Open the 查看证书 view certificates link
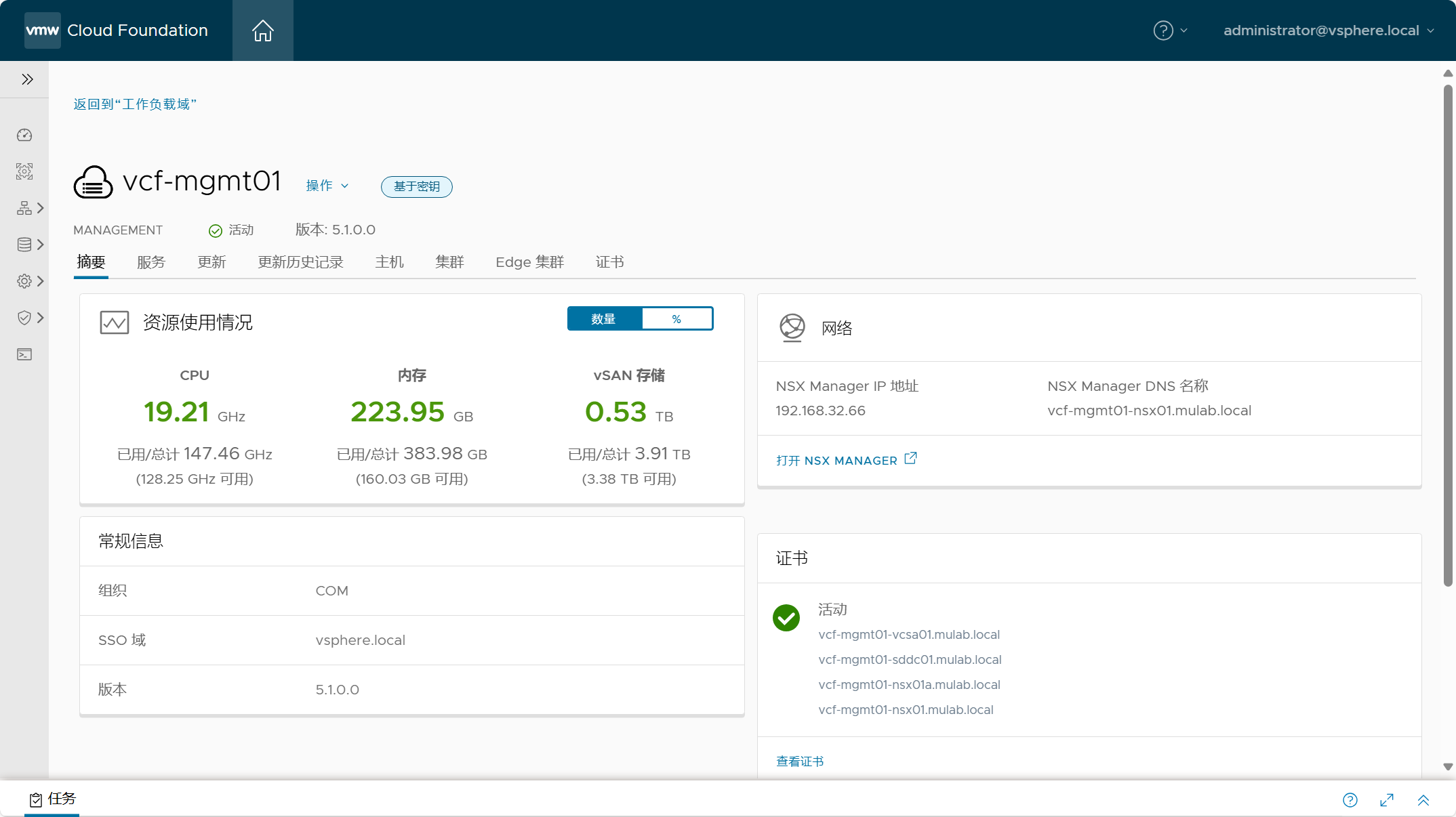 pyautogui.click(x=800, y=761)
